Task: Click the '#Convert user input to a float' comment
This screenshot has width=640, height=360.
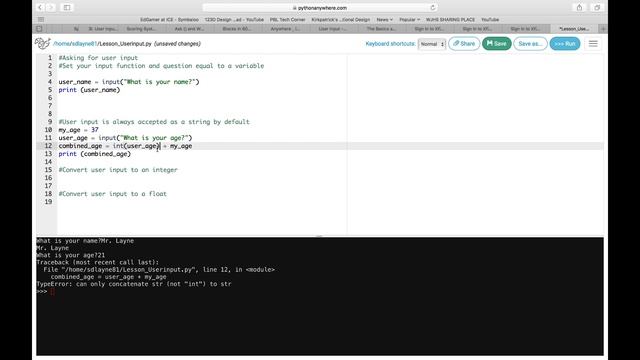Action: 112,194
